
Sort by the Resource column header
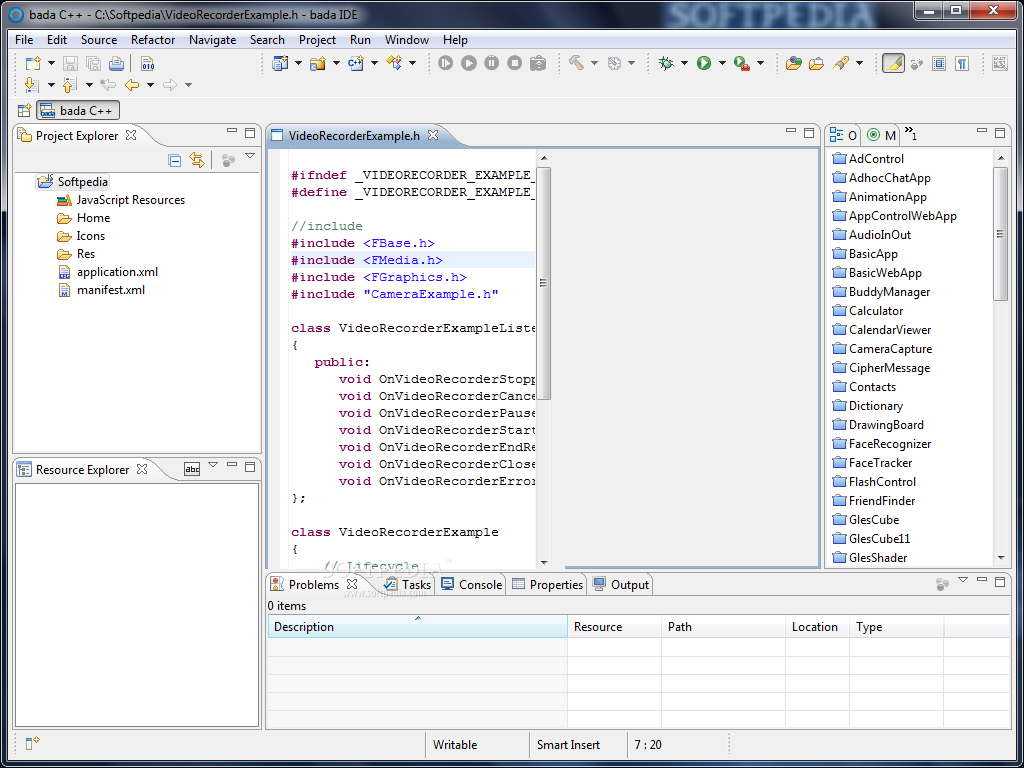tap(614, 627)
